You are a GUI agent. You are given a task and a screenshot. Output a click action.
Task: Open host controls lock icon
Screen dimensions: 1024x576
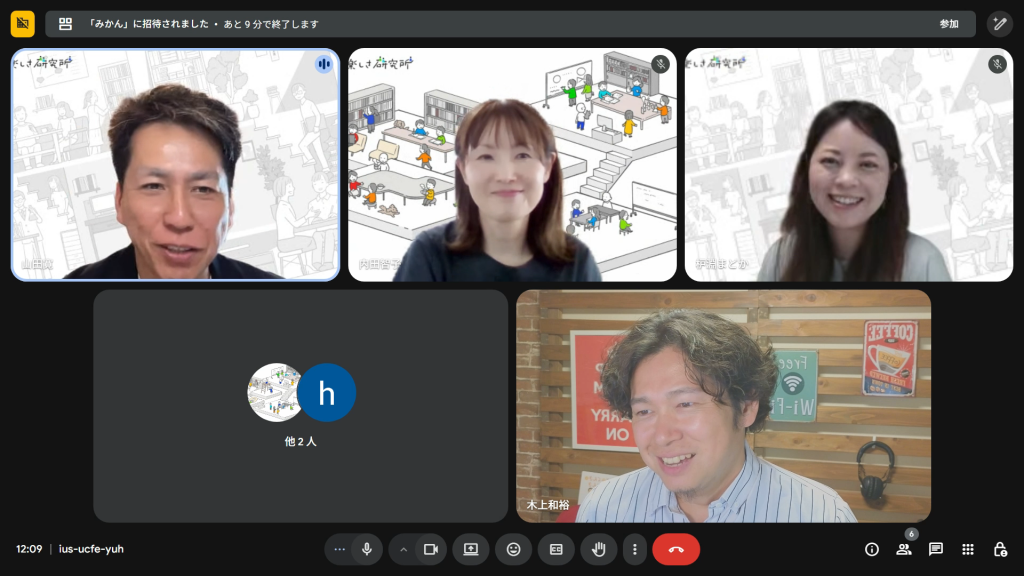(1000, 549)
